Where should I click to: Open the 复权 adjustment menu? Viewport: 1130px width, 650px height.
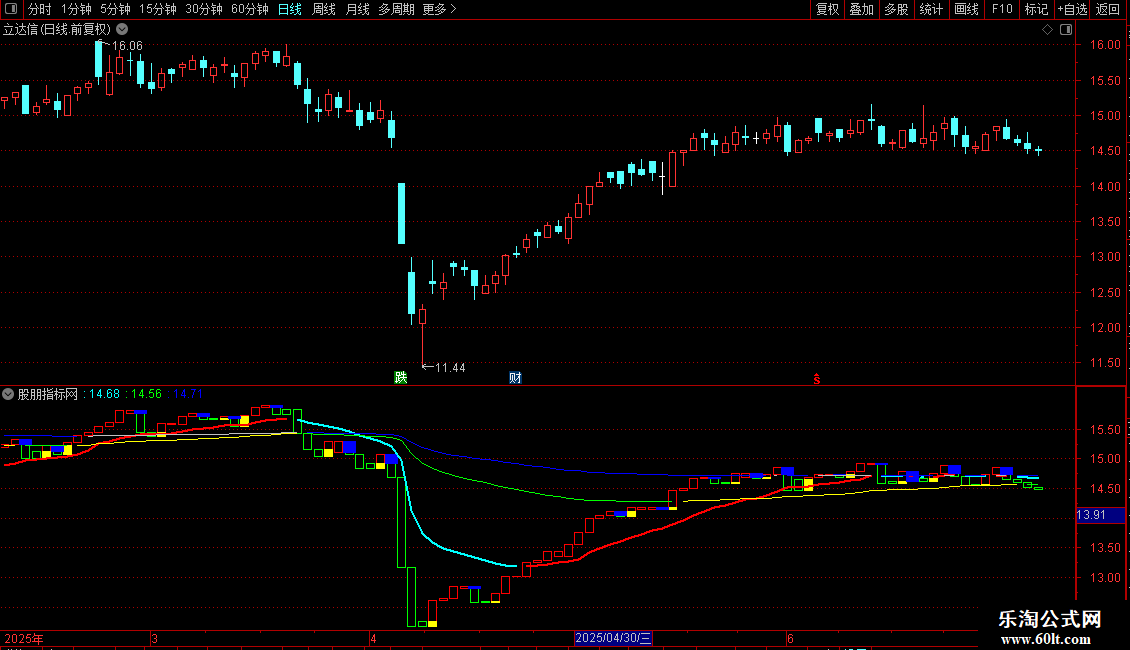(827, 9)
